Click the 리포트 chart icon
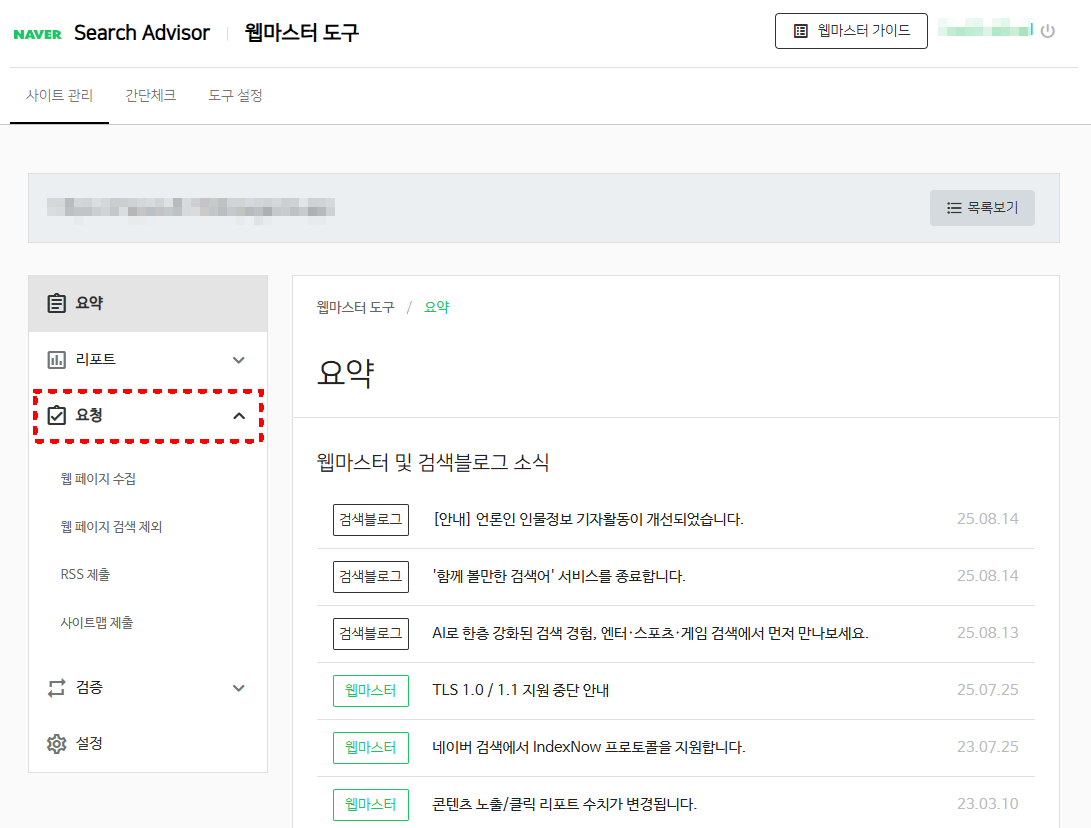Viewport: 1091px width, 828px height. pyautogui.click(x=56, y=360)
